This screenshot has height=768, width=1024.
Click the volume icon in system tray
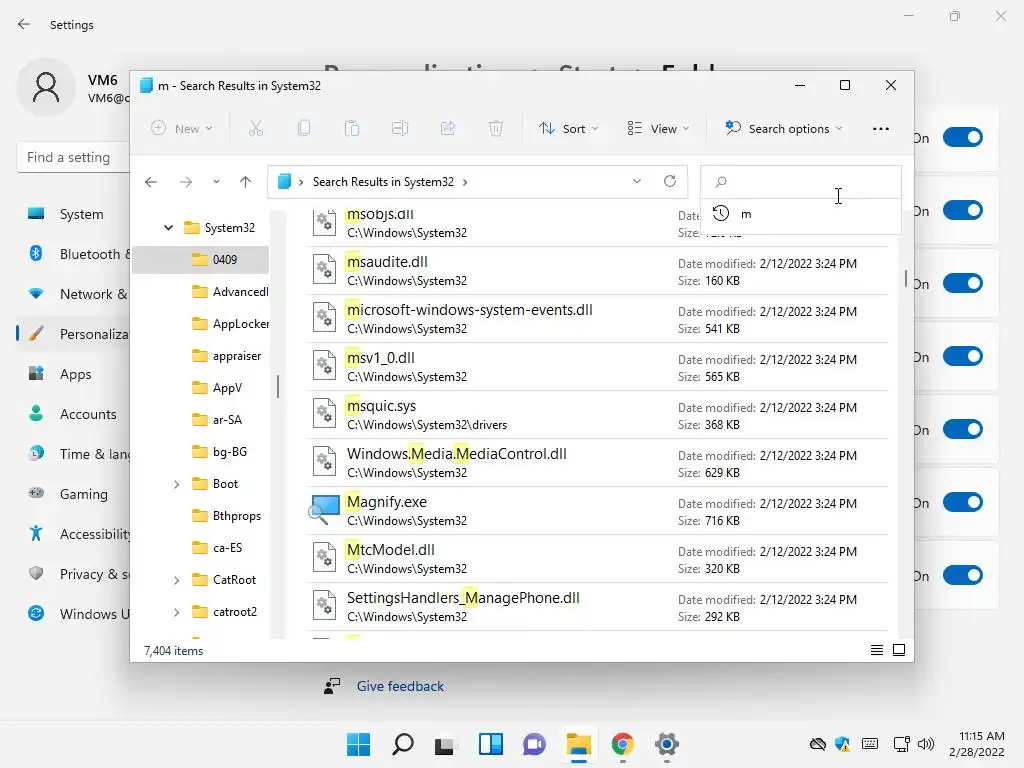(x=925, y=744)
